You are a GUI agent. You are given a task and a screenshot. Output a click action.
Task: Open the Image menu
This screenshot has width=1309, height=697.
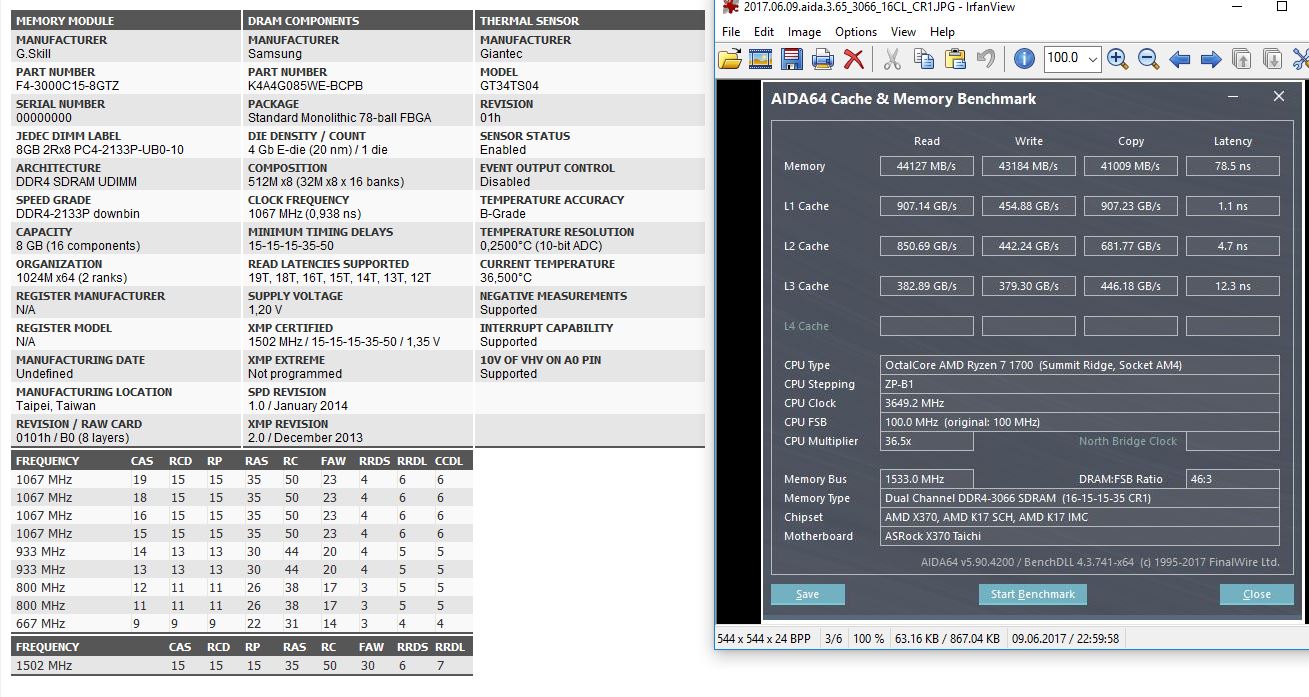(804, 32)
